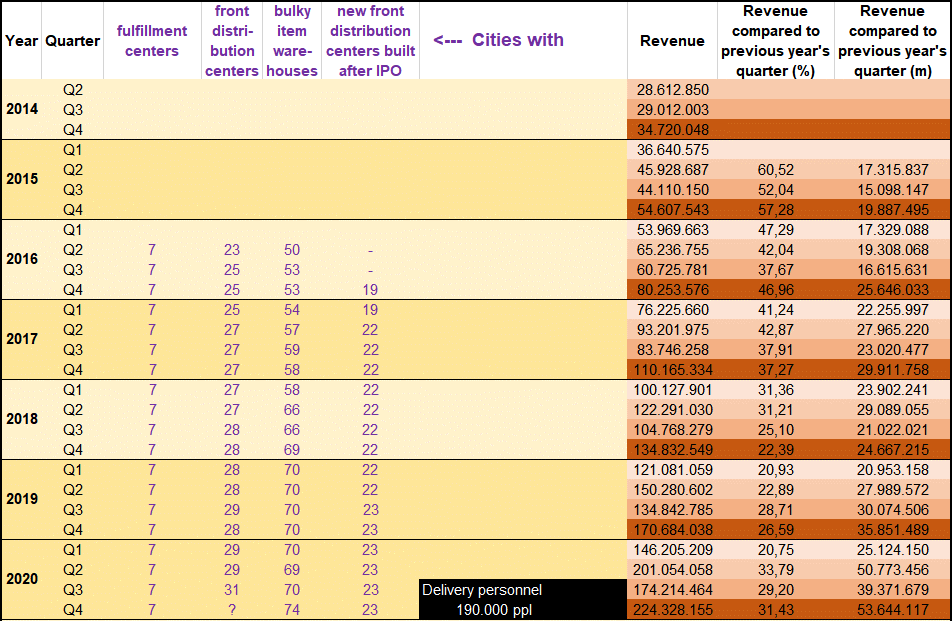Viewport: 952px width, 621px height.
Task: Click revenue value 201.054.058
Action: point(673,570)
